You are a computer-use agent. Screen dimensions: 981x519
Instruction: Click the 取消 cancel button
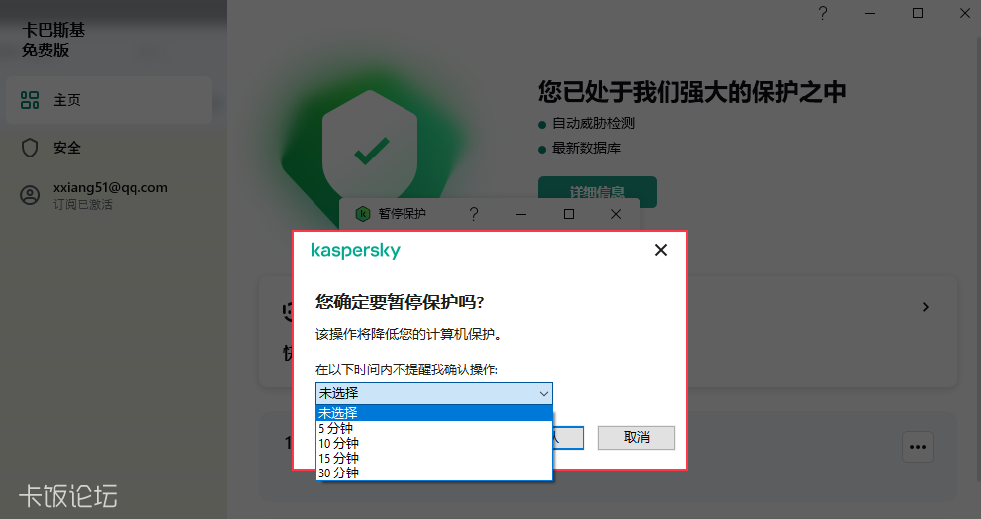point(636,438)
